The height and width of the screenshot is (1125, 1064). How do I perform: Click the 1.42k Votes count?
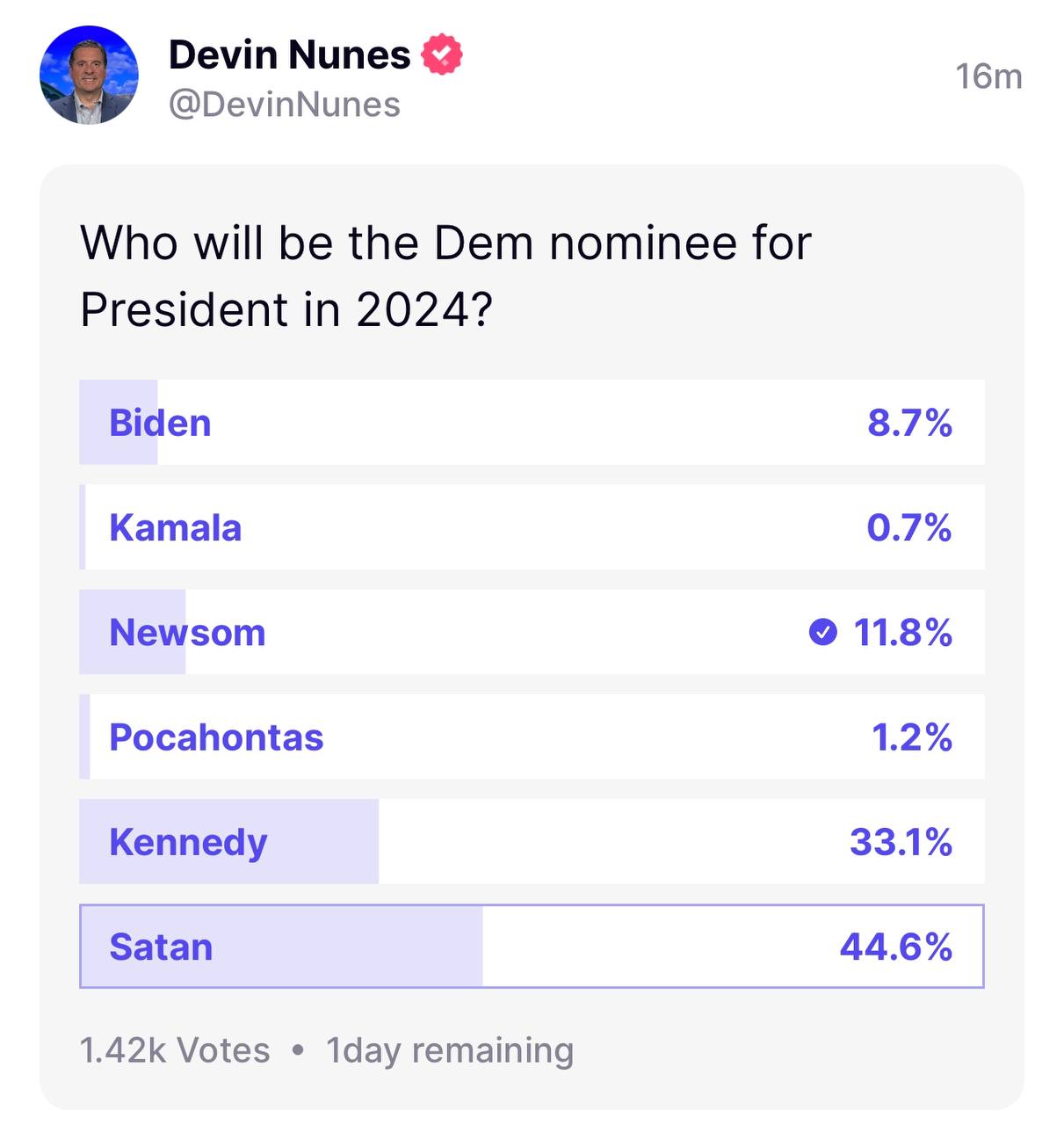pos(175,1050)
